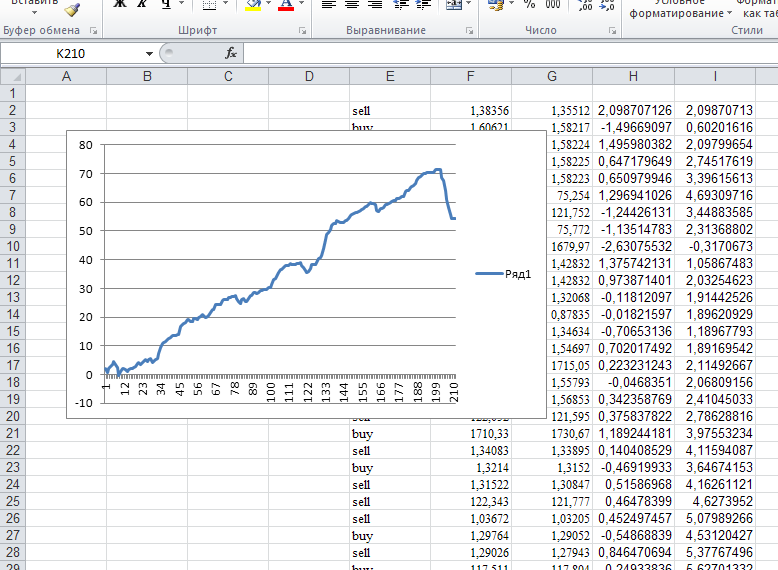Viewport: 778px width, 570px height.
Task: Toggle italic К formatting
Action: pos(142,4)
